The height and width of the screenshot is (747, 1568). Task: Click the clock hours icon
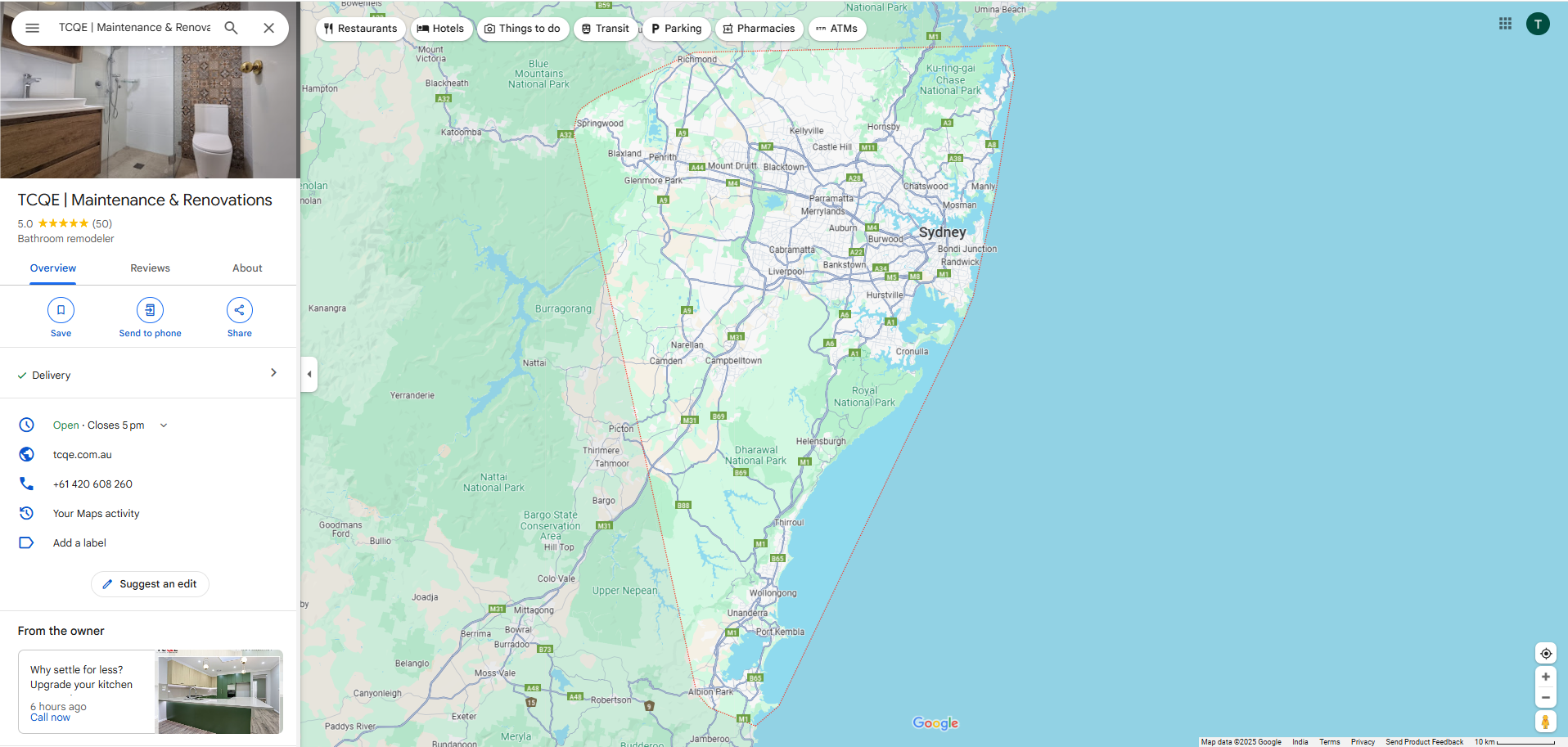click(27, 425)
